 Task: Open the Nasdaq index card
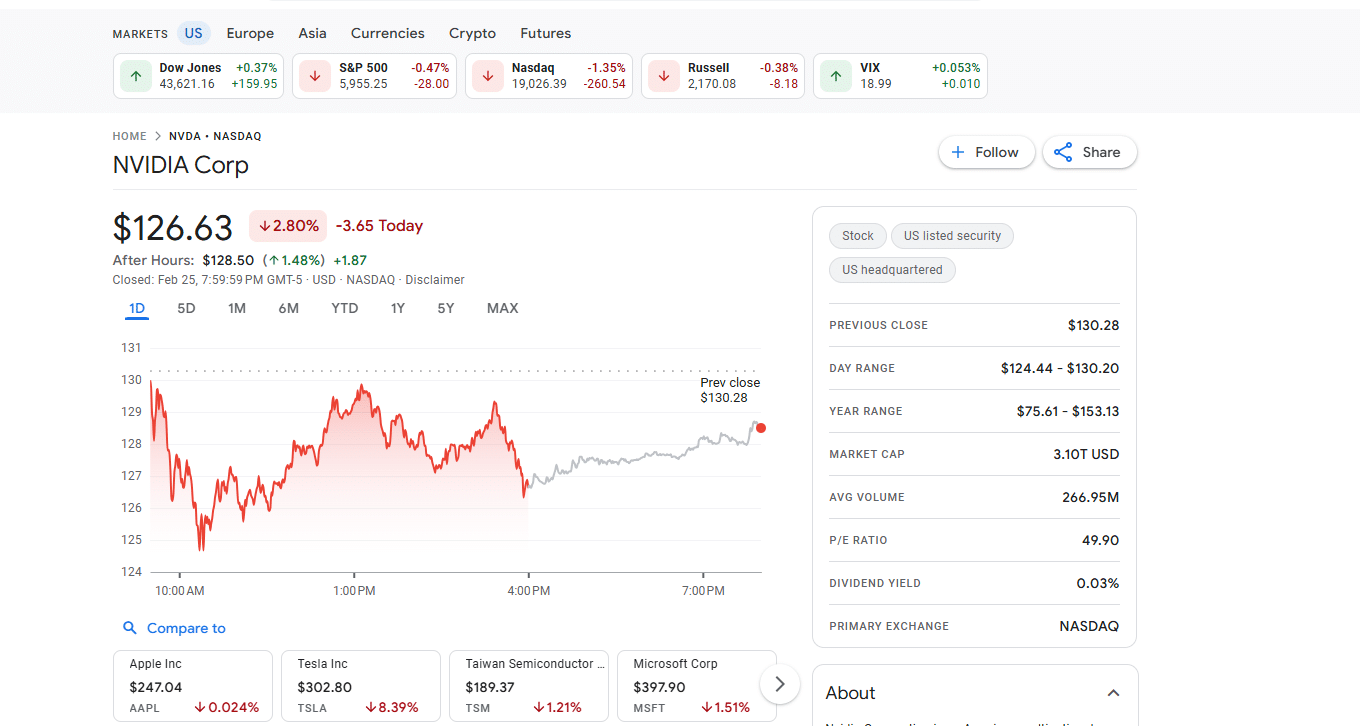point(549,76)
